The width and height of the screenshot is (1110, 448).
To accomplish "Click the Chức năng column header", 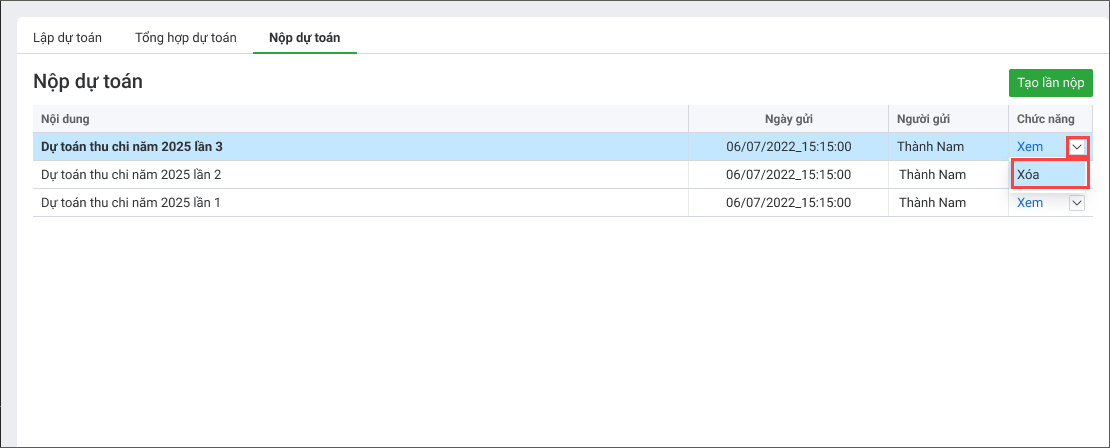I will point(1046,119).
